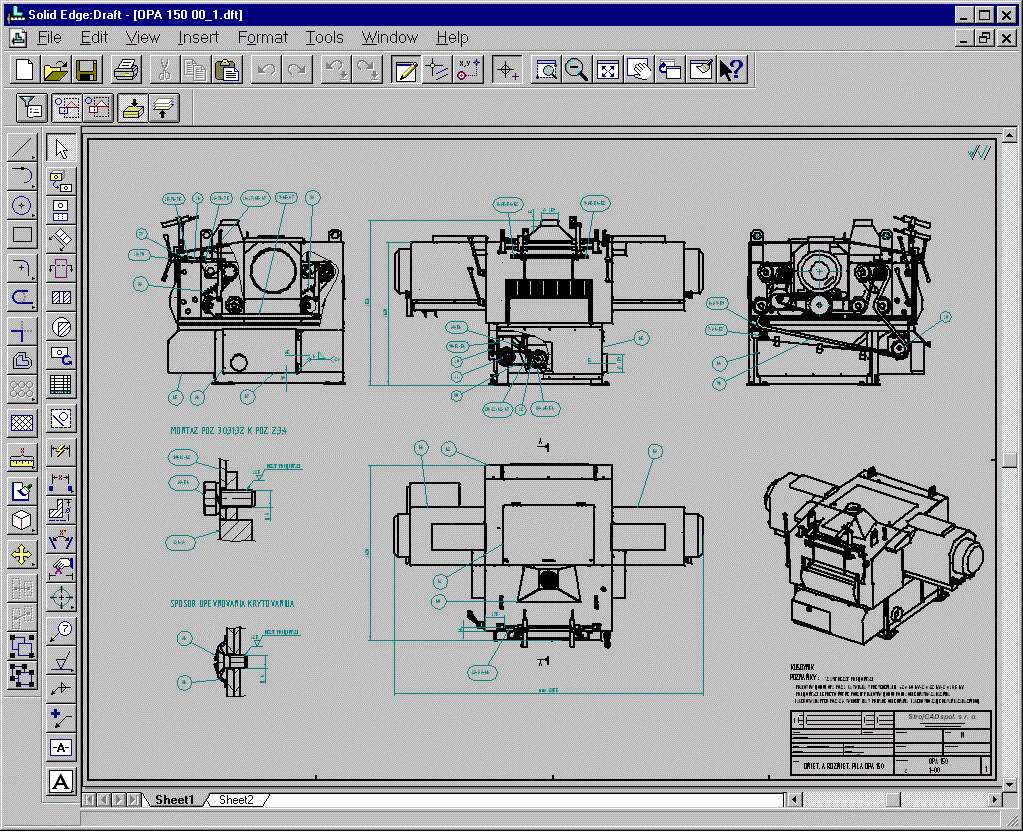The image size is (1023, 832).
Task: Select the Pan hand tool
Action: (x=639, y=70)
